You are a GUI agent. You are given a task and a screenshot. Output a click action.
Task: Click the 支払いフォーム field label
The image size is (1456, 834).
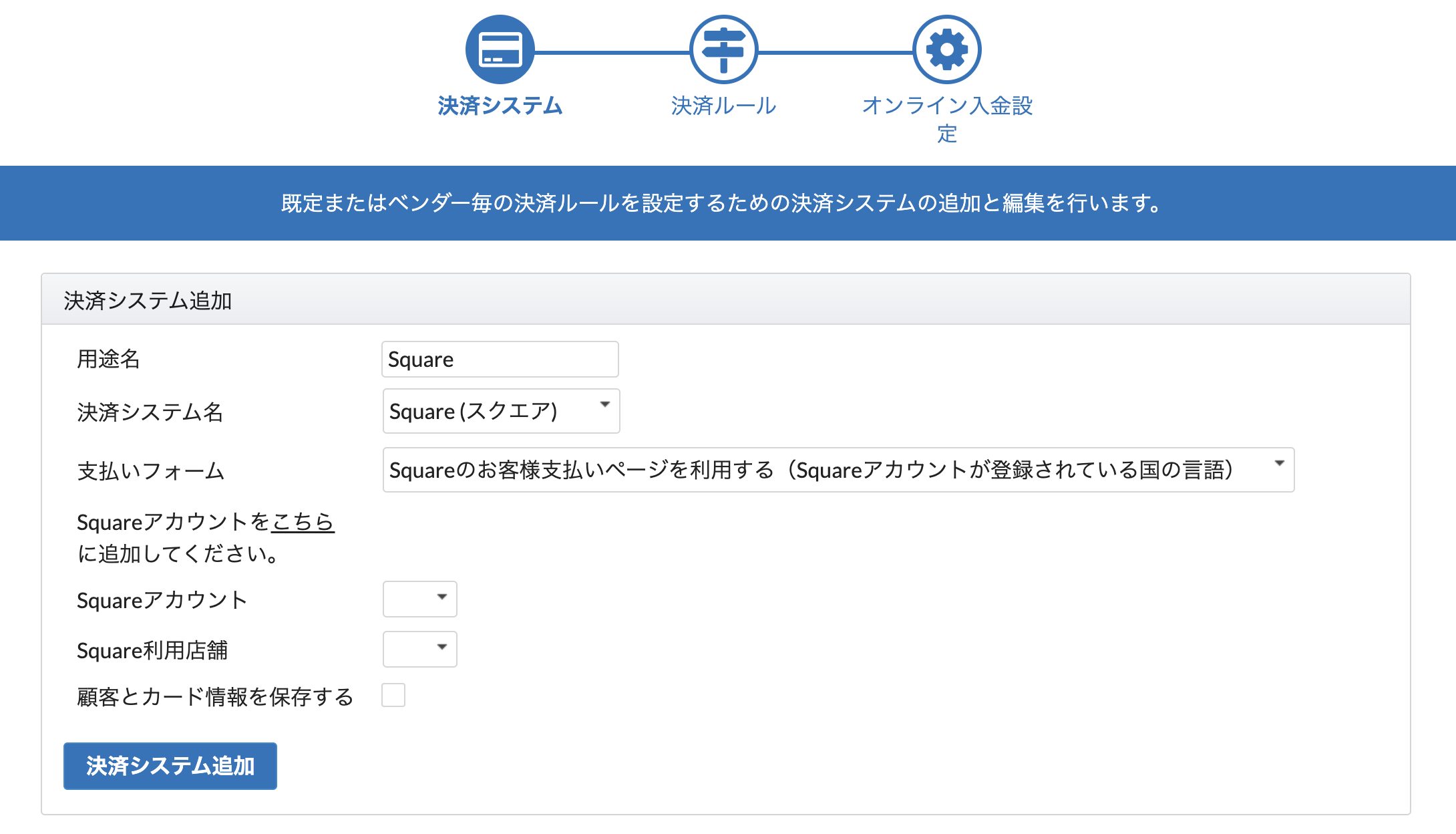pyautogui.click(x=151, y=471)
